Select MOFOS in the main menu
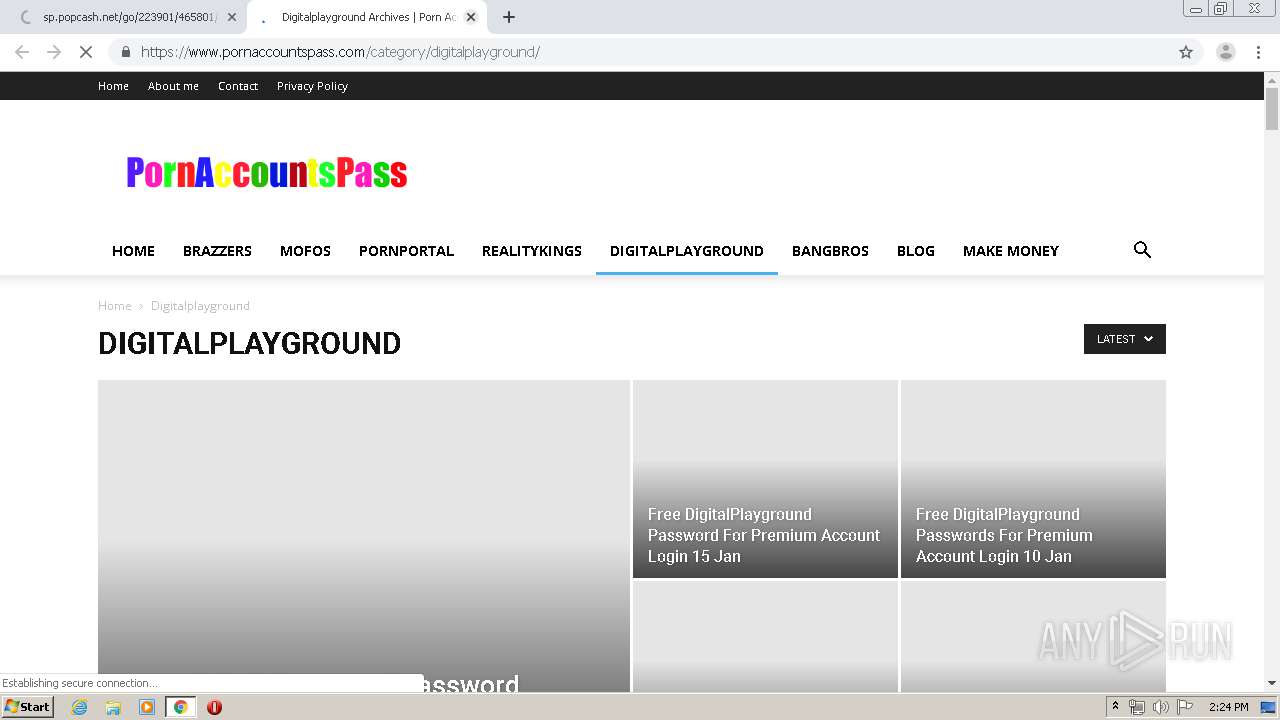Image resolution: width=1280 pixels, height=720 pixels. [x=305, y=251]
